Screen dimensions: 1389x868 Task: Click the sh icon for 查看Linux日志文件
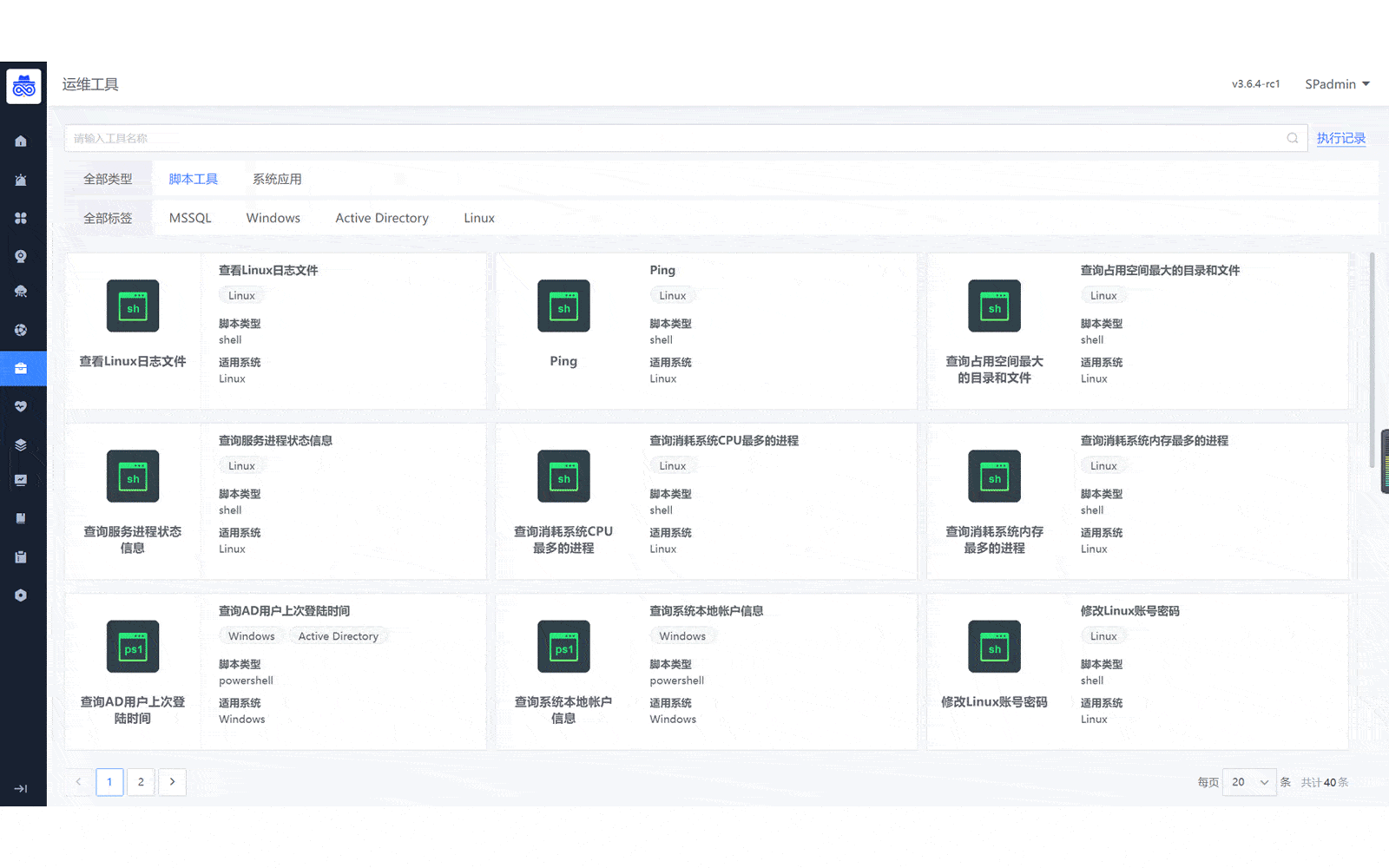133,306
